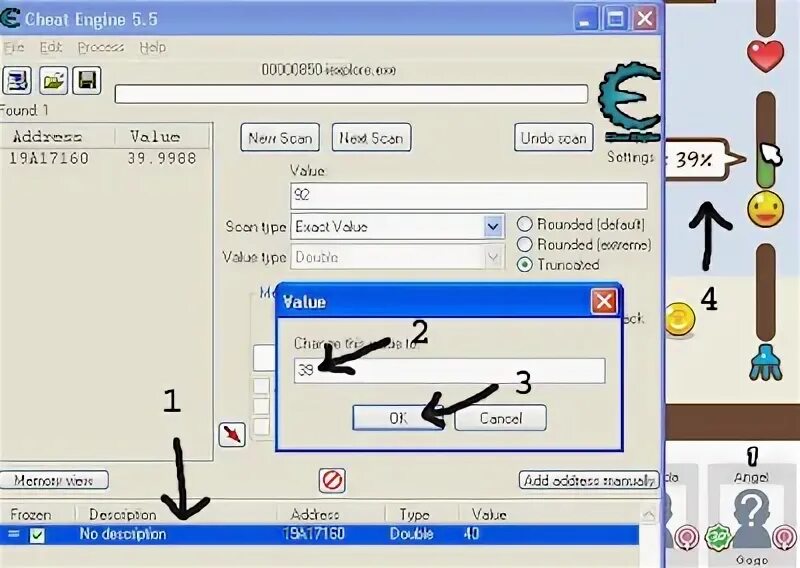This screenshot has height=568, width=800.
Task: Click the value 40 in address table
Action: click(x=471, y=534)
